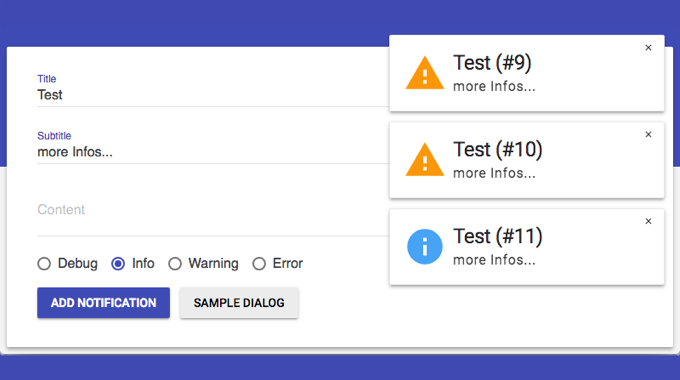Pick the Error radio button

coord(259,263)
